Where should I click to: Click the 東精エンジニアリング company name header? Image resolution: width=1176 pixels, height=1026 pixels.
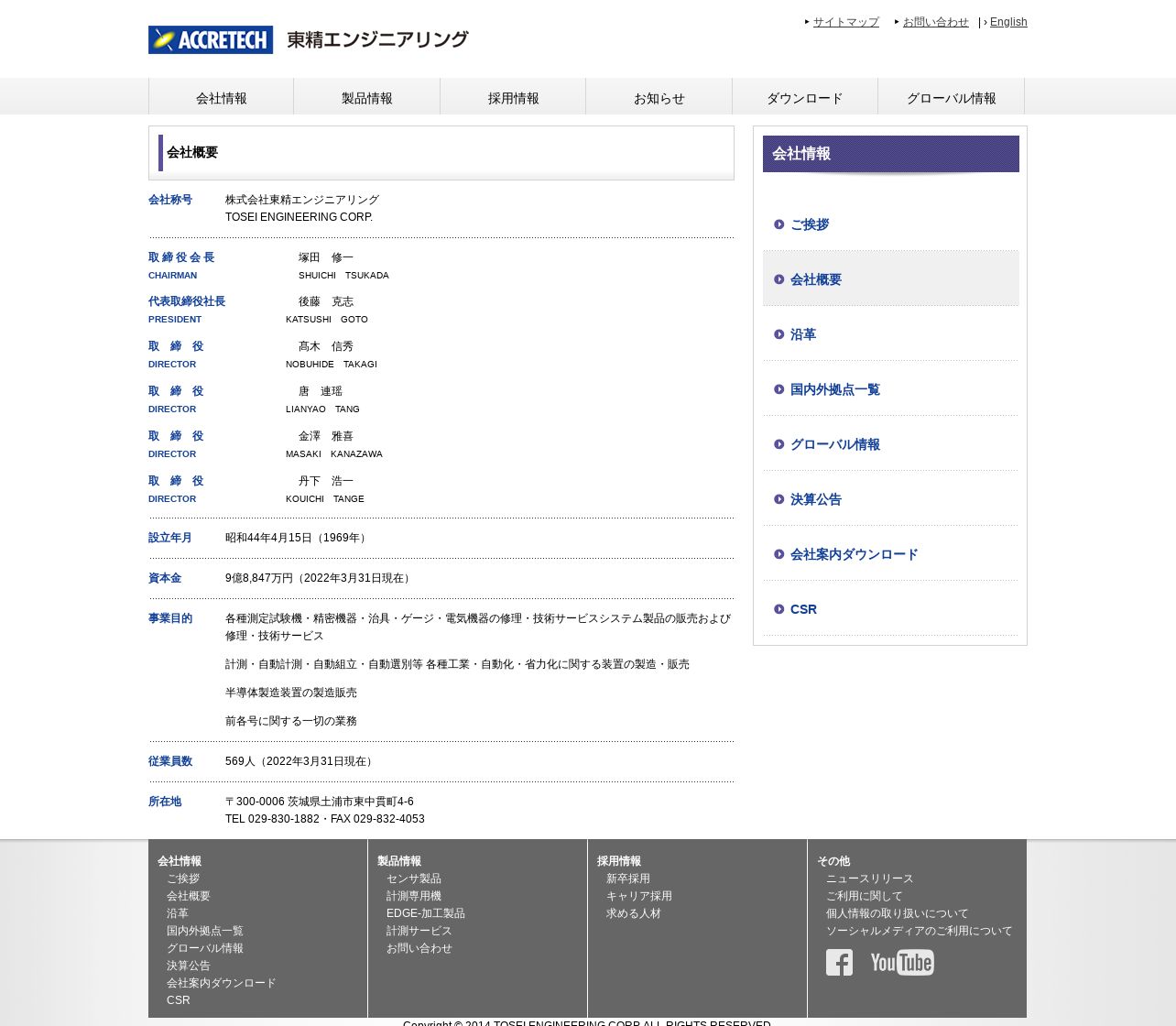(377, 39)
